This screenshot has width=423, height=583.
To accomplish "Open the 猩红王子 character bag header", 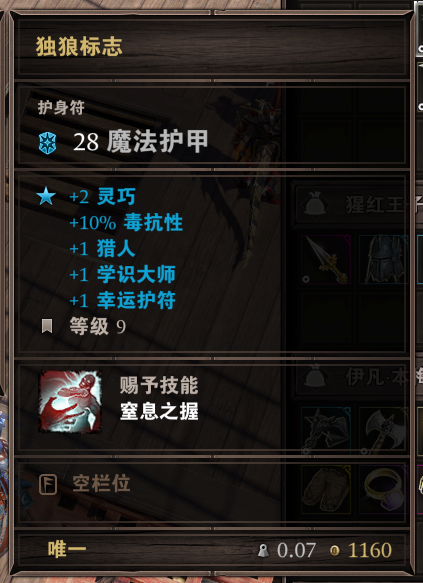I will (x=351, y=204).
